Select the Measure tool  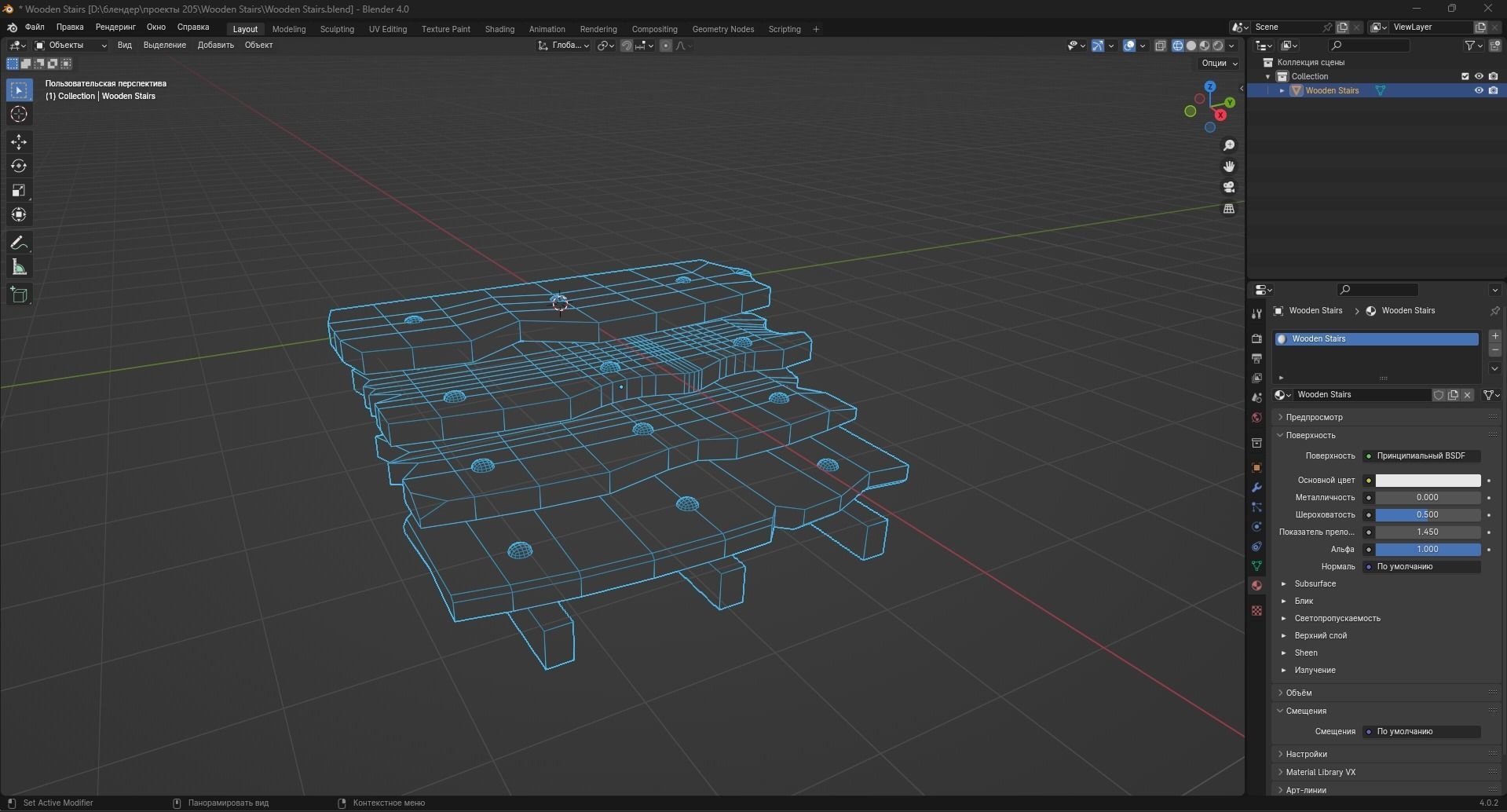pos(19,268)
